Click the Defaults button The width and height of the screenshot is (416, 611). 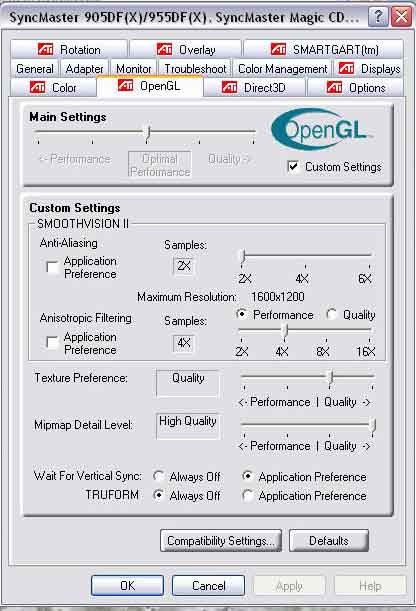[329, 540]
